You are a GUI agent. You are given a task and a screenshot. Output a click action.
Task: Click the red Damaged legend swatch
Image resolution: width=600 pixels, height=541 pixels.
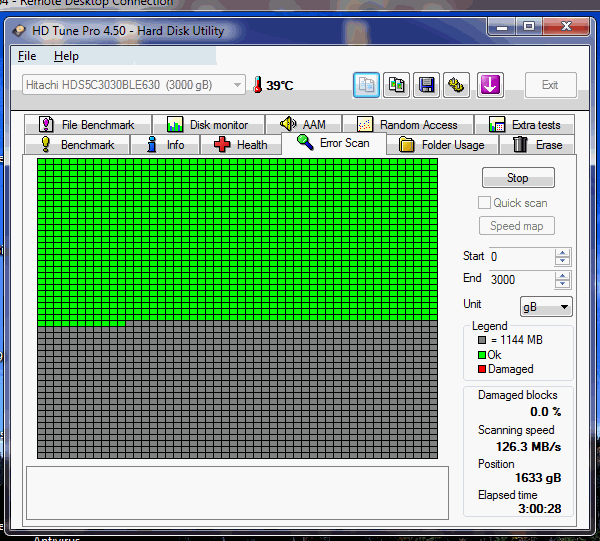(482, 369)
